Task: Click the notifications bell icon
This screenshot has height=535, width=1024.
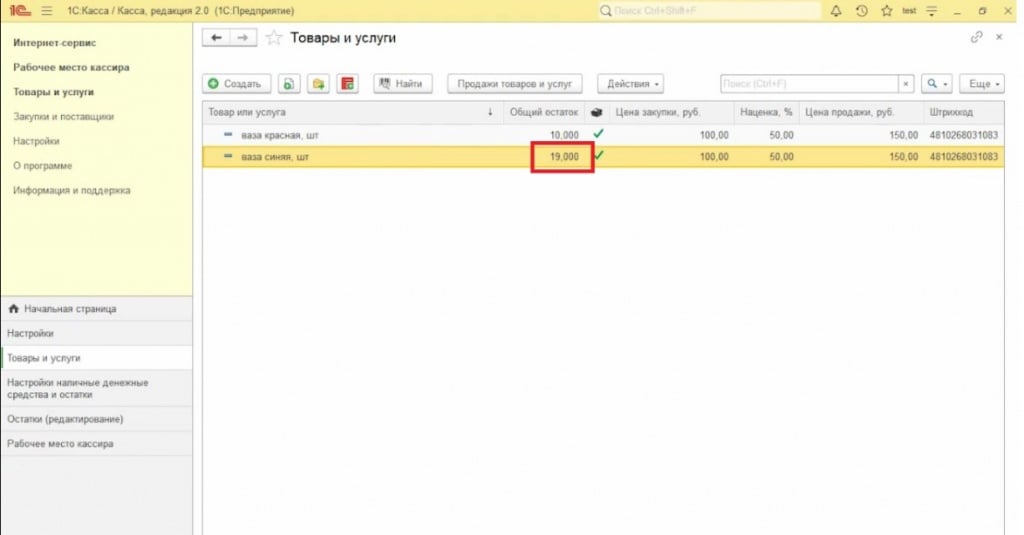Action: (835, 10)
